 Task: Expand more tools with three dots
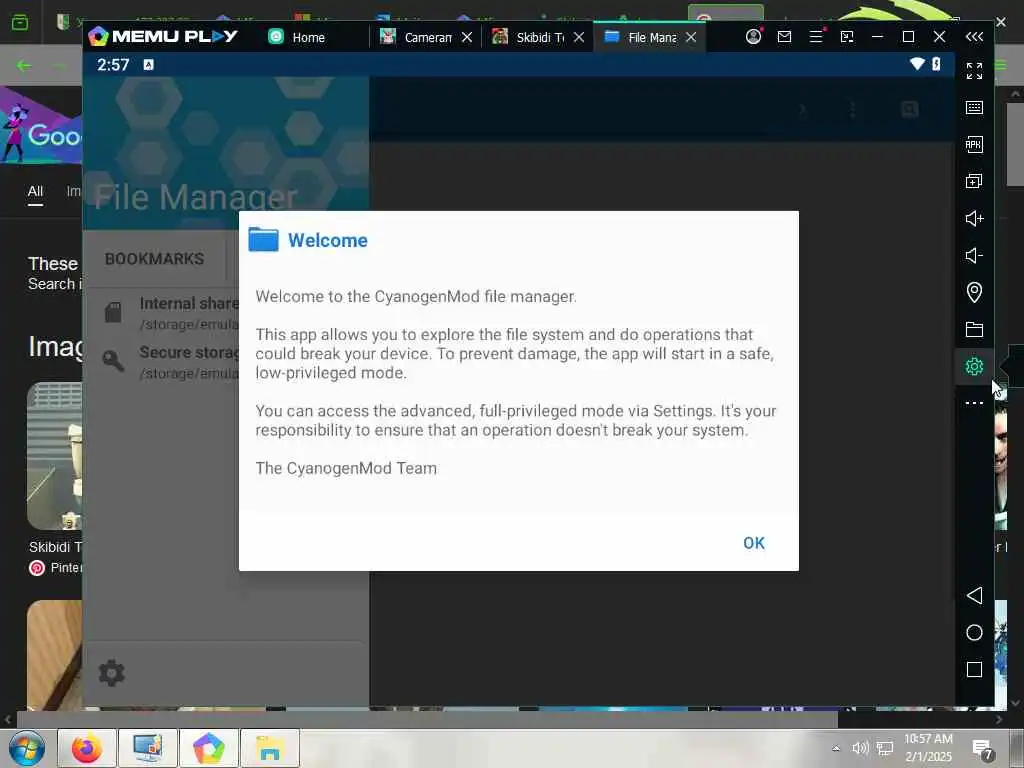coord(974,403)
